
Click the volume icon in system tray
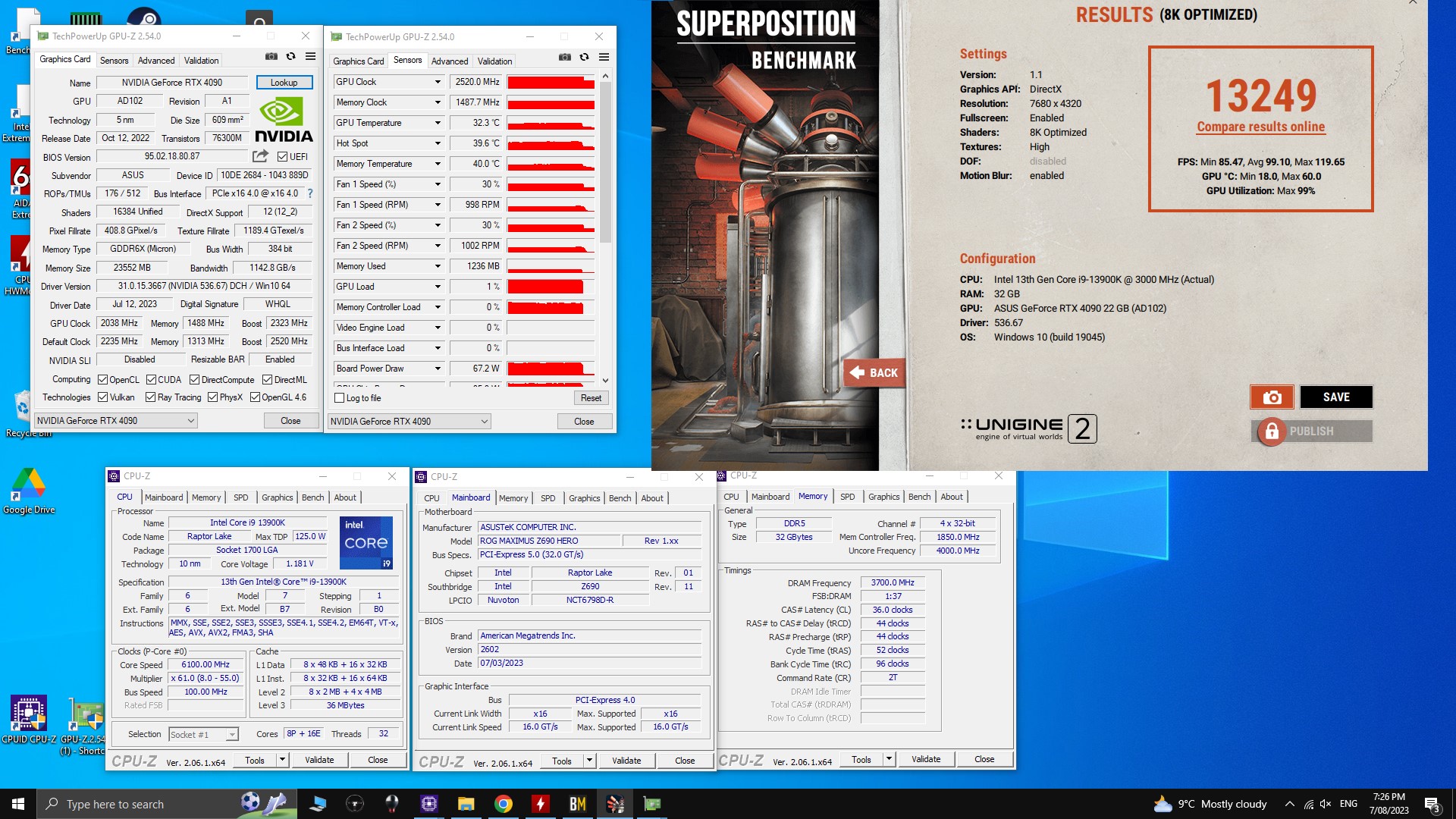coord(1326,804)
